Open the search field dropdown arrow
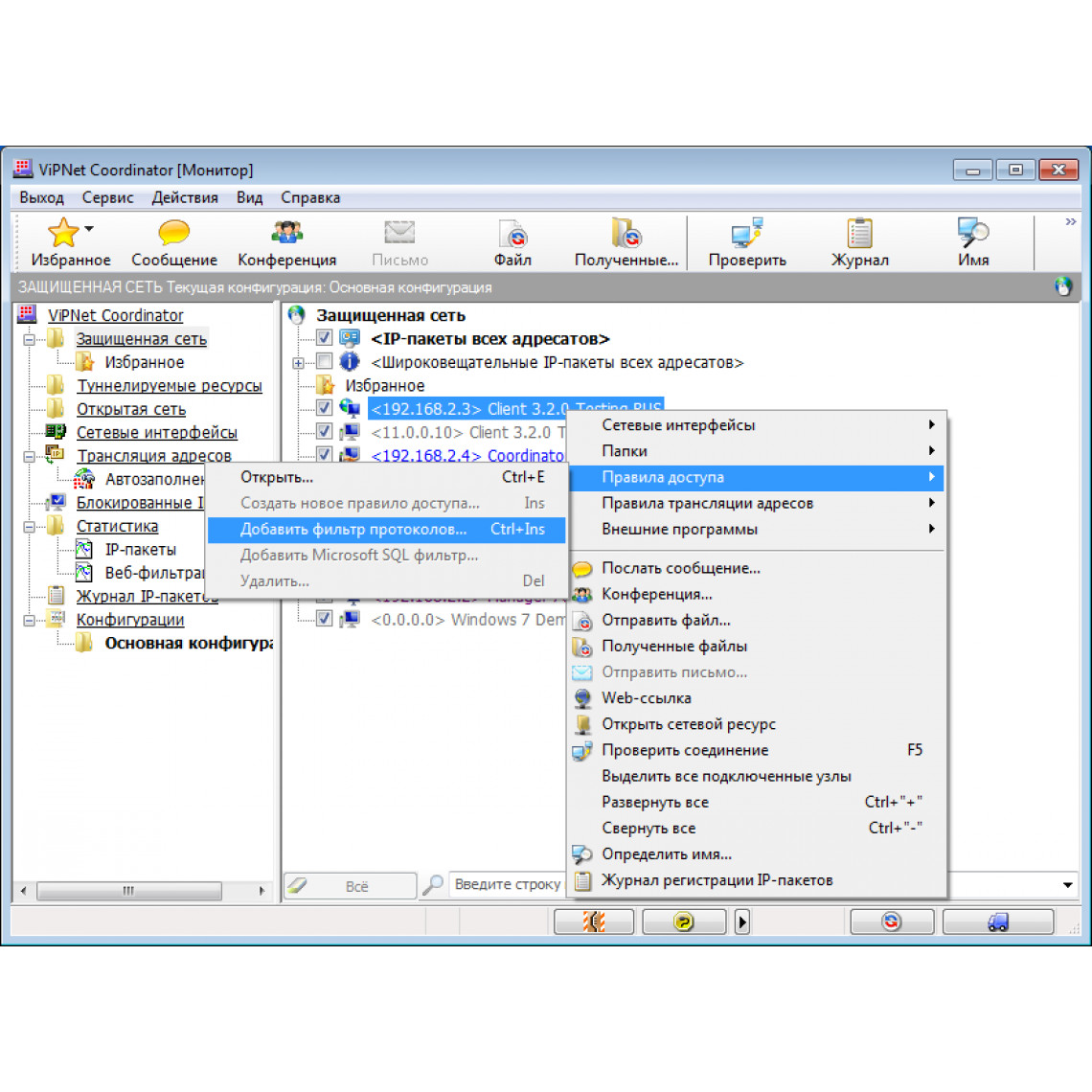The width and height of the screenshot is (1092, 1092). (1068, 884)
